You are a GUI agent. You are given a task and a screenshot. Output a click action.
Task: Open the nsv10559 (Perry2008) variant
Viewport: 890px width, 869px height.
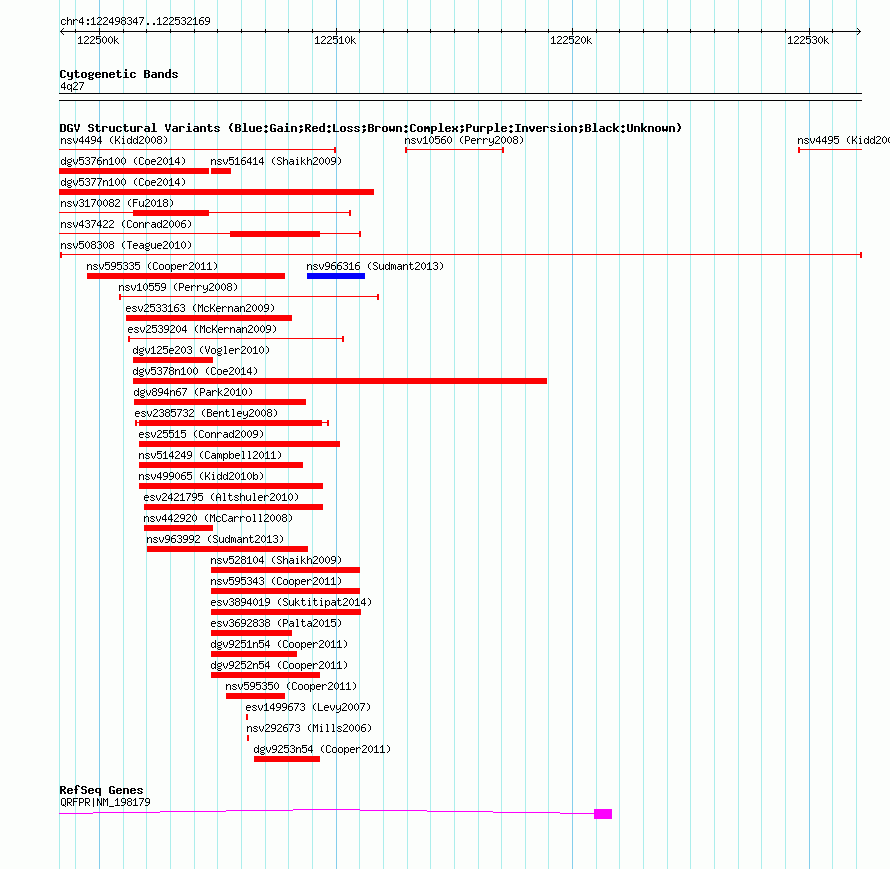[178, 287]
